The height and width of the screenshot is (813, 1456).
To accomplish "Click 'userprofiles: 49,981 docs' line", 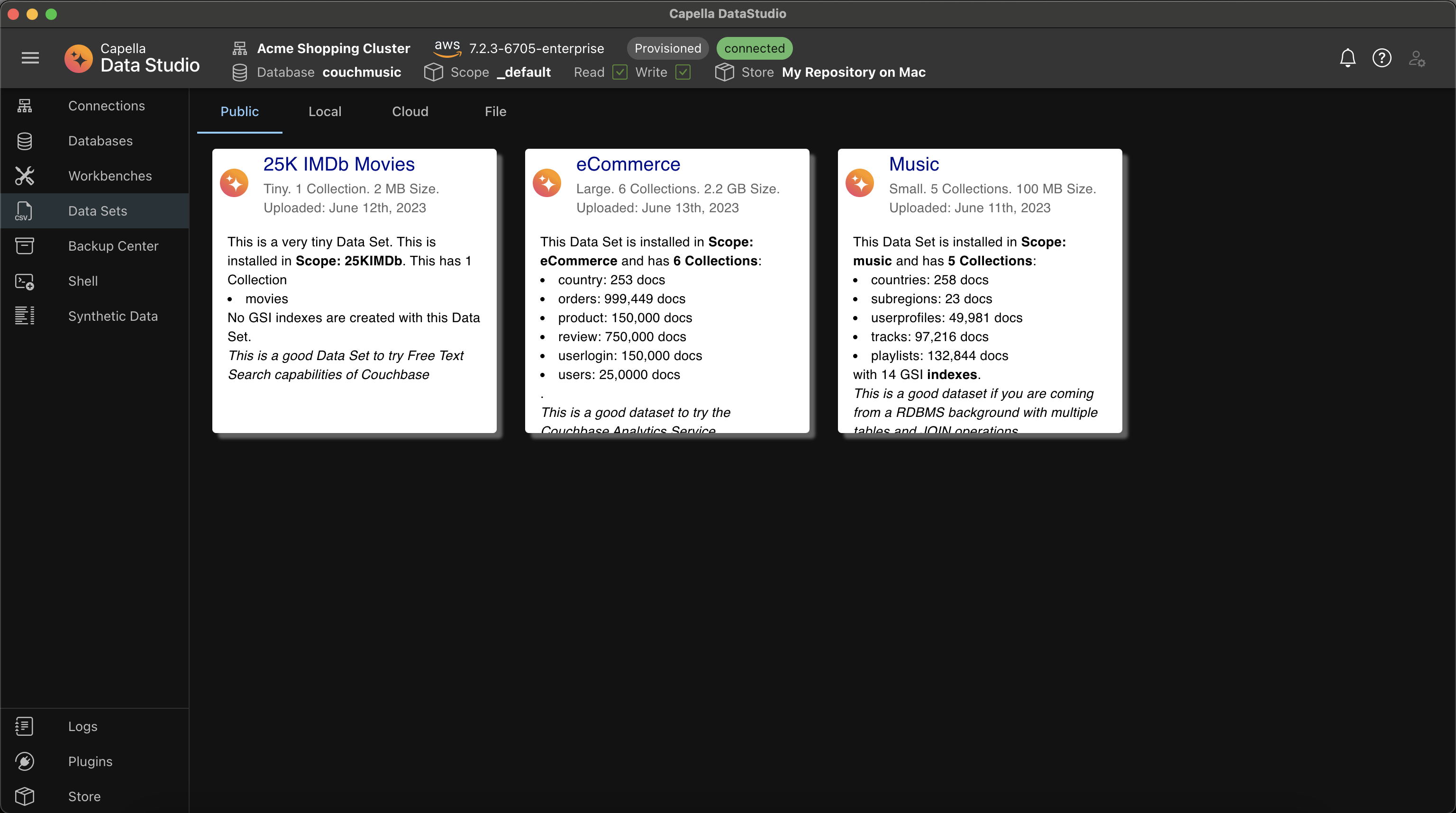I will pos(946,317).
